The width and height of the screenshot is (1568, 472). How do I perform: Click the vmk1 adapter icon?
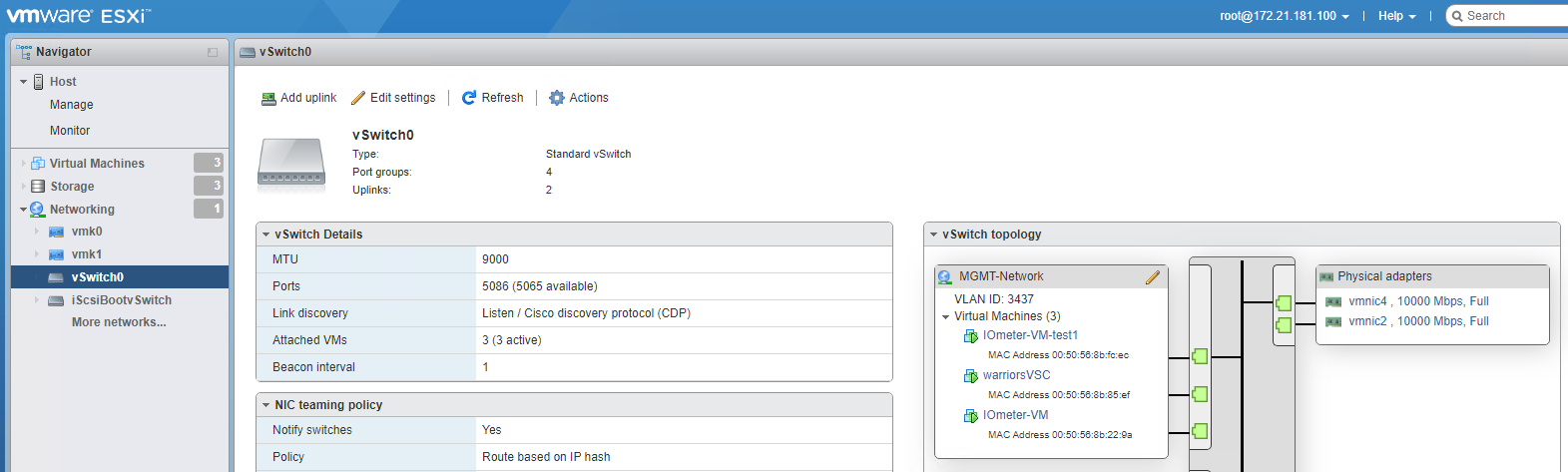point(56,254)
